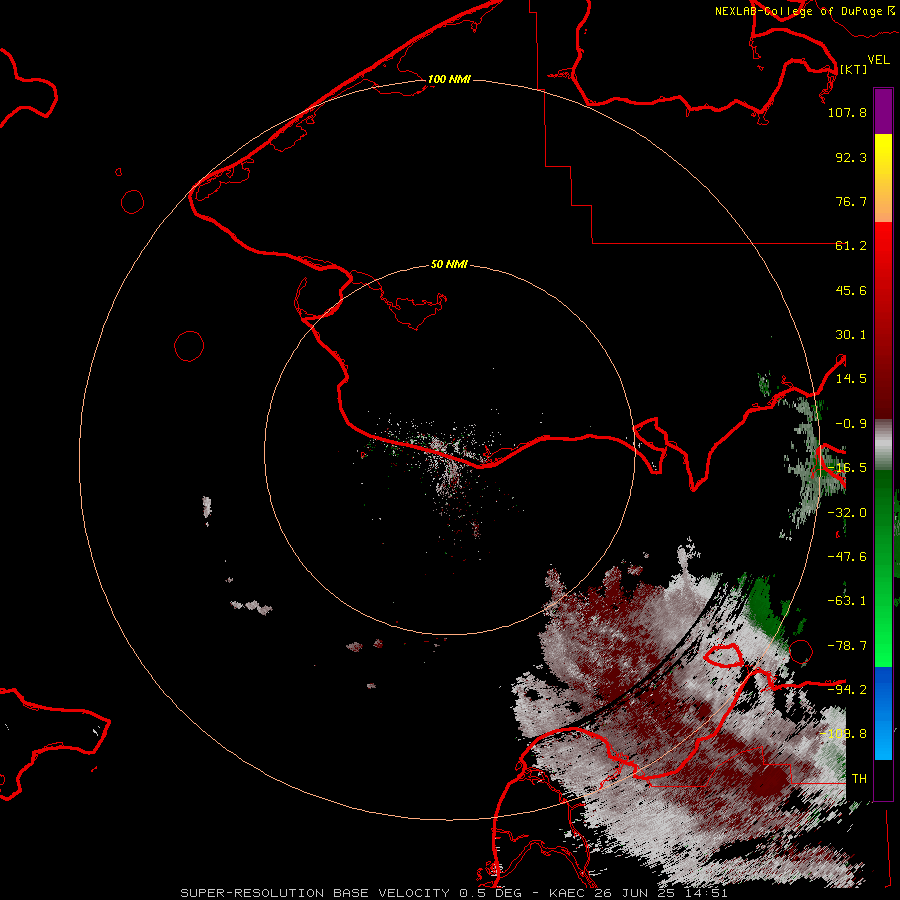
Task: Click the -47.6 velocity scale value
Action: tap(847, 557)
